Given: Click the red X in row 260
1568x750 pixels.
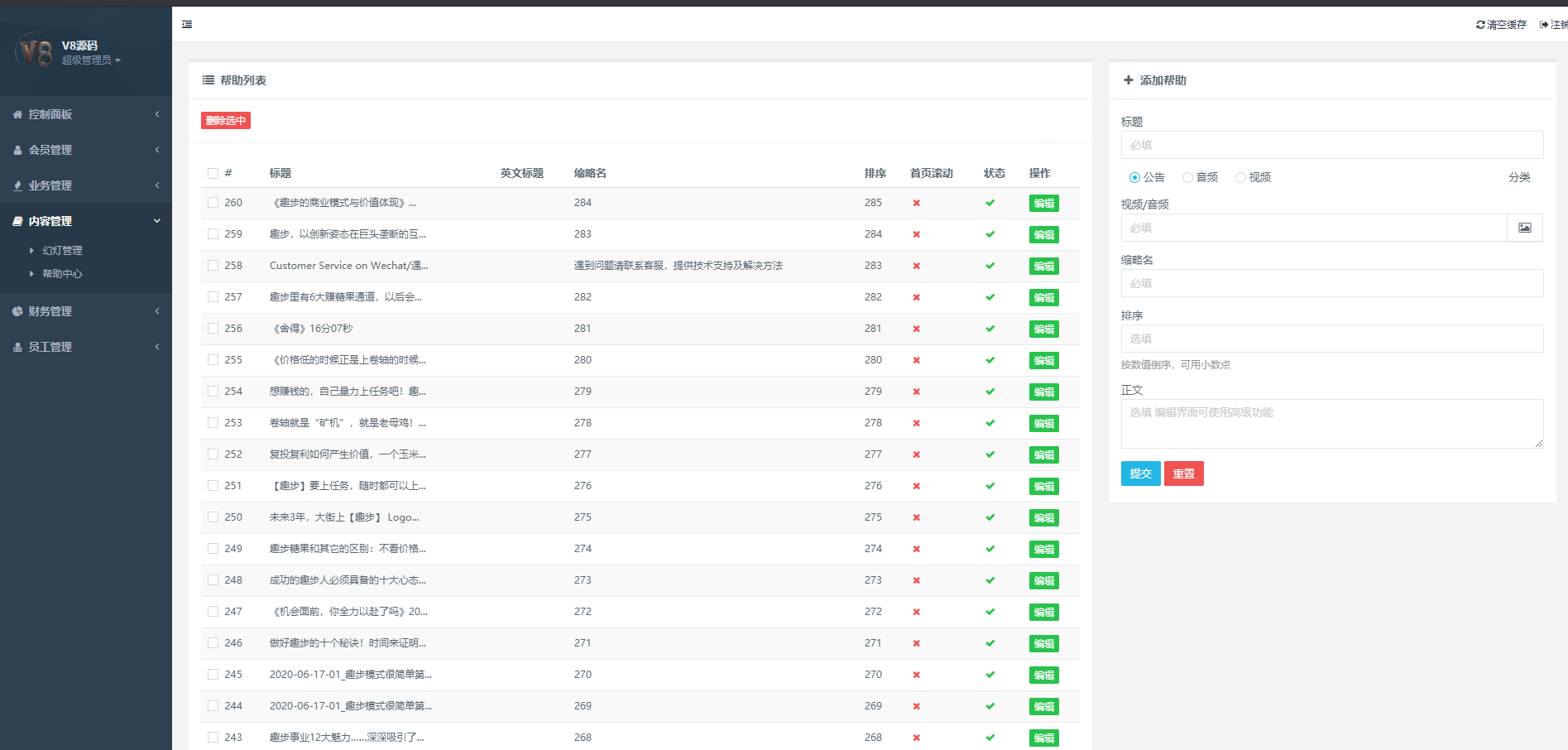Looking at the screenshot, I should [x=916, y=203].
